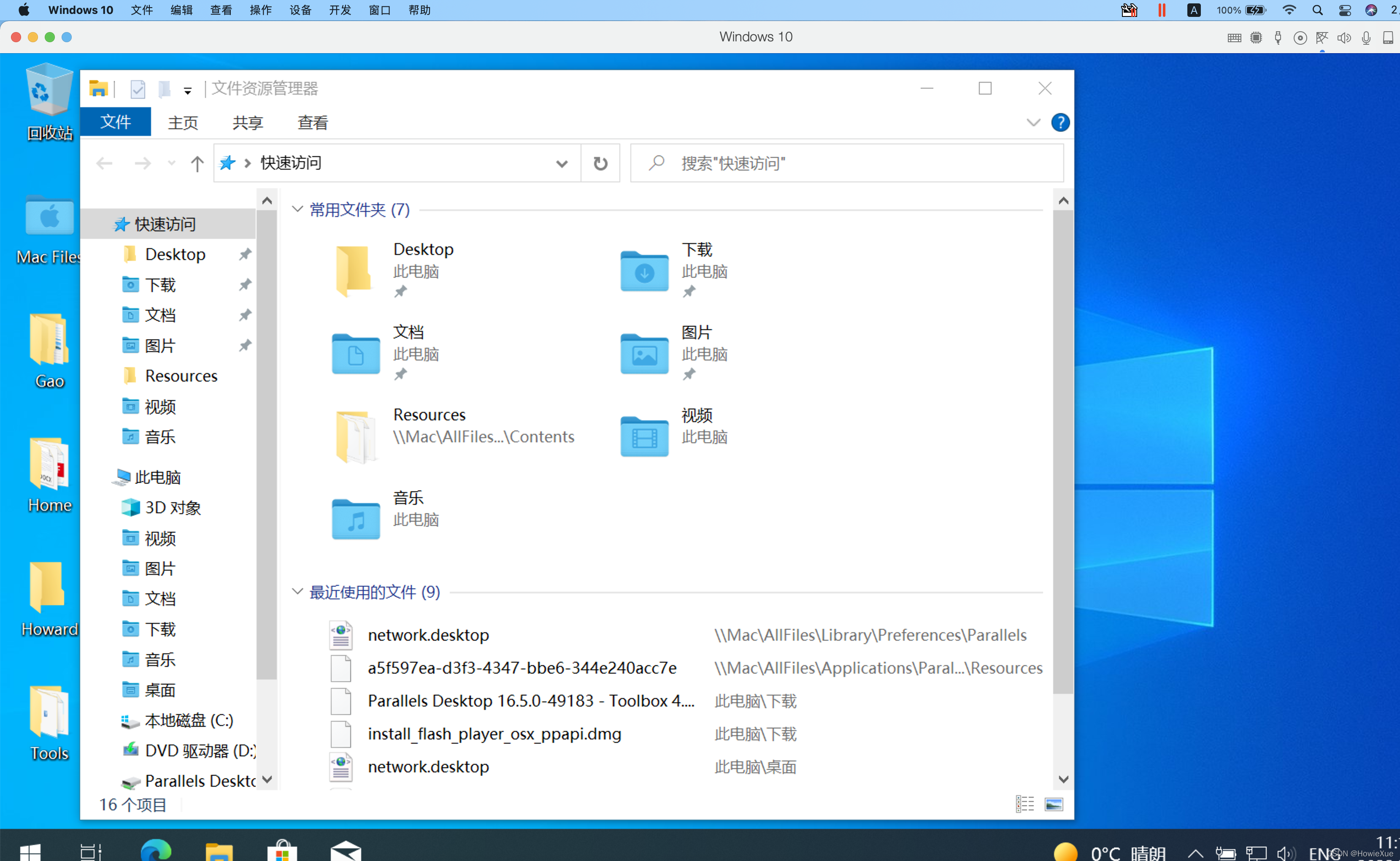Open Microsoft Store from taskbar
This screenshot has height=861, width=1400.
pyautogui.click(x=282, y=850)
